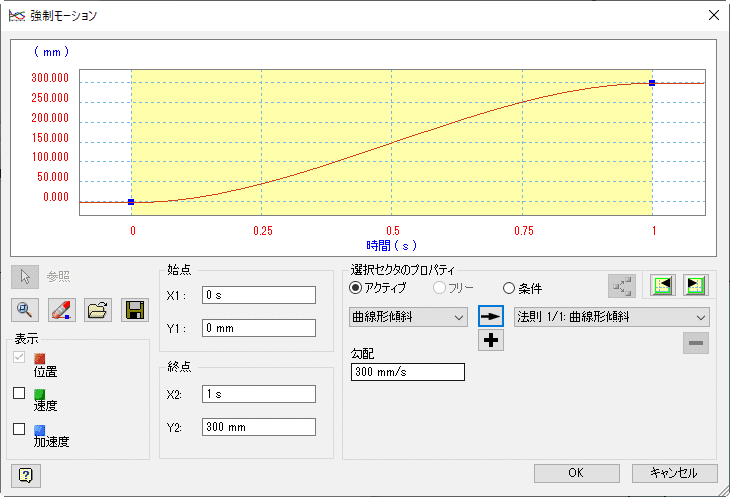The height and width of the screenshot is (497, 730).
Task: Click the 150.000 axis label
Action: (x=50, y=138)
